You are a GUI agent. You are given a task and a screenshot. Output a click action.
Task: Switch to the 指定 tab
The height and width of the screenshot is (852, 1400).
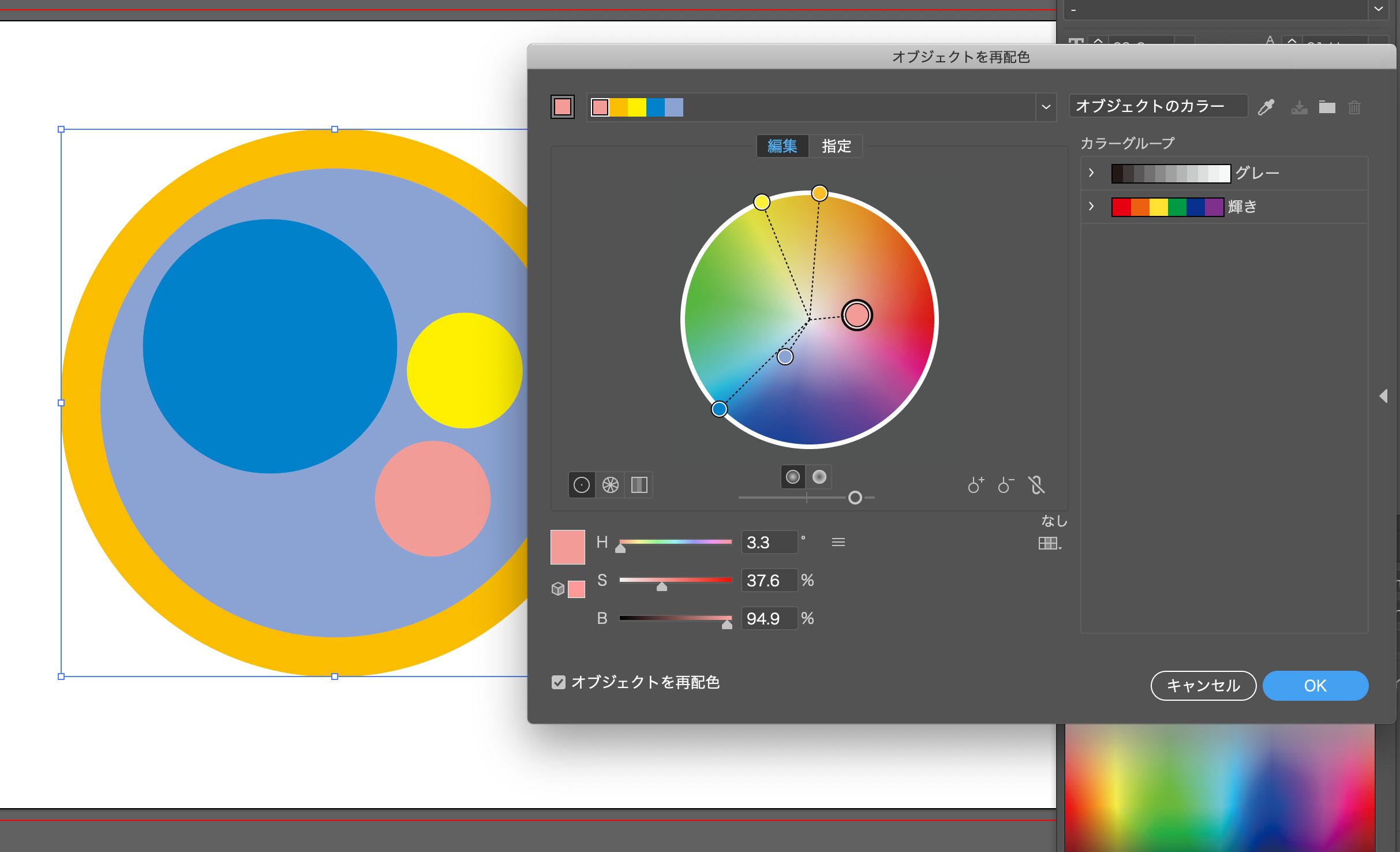pos(836,146)
